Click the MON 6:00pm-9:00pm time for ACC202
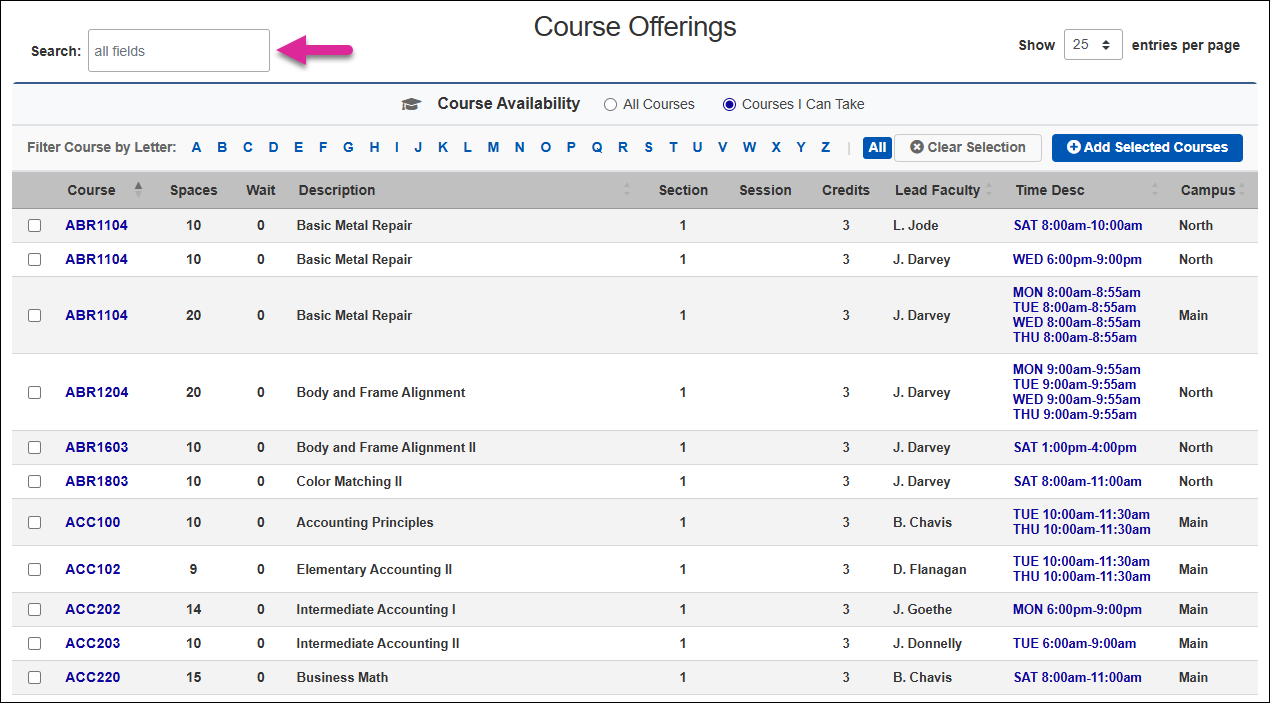Viewport: 1270px width, 703px height. point(1077,609)
